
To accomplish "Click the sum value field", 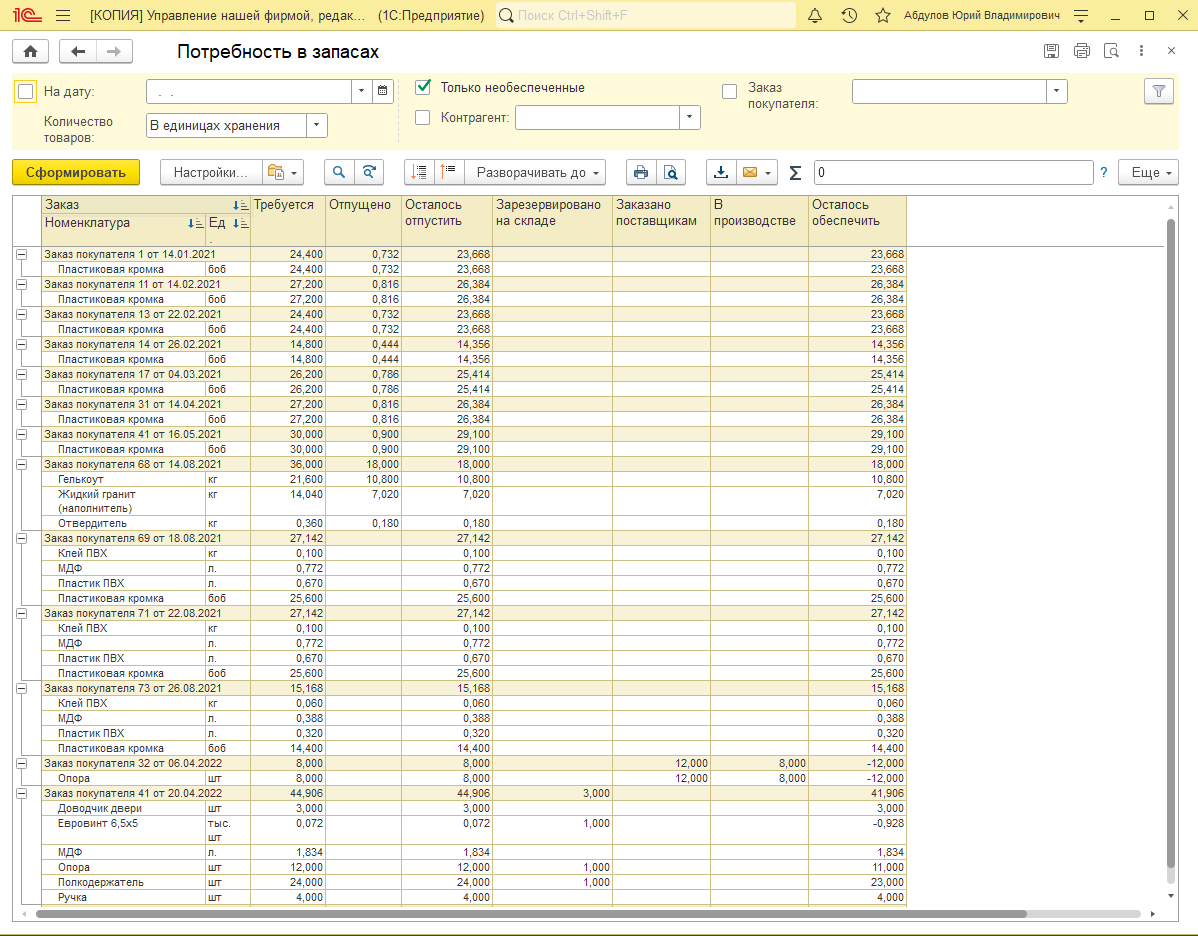I will (954, 173).
